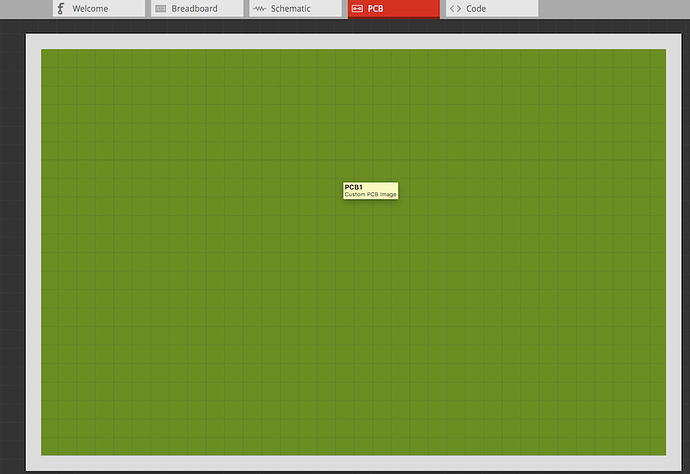Click the resistor icon on Schematic tab
The height and width of the screenshot is (474, 690).
click(259, 8)
